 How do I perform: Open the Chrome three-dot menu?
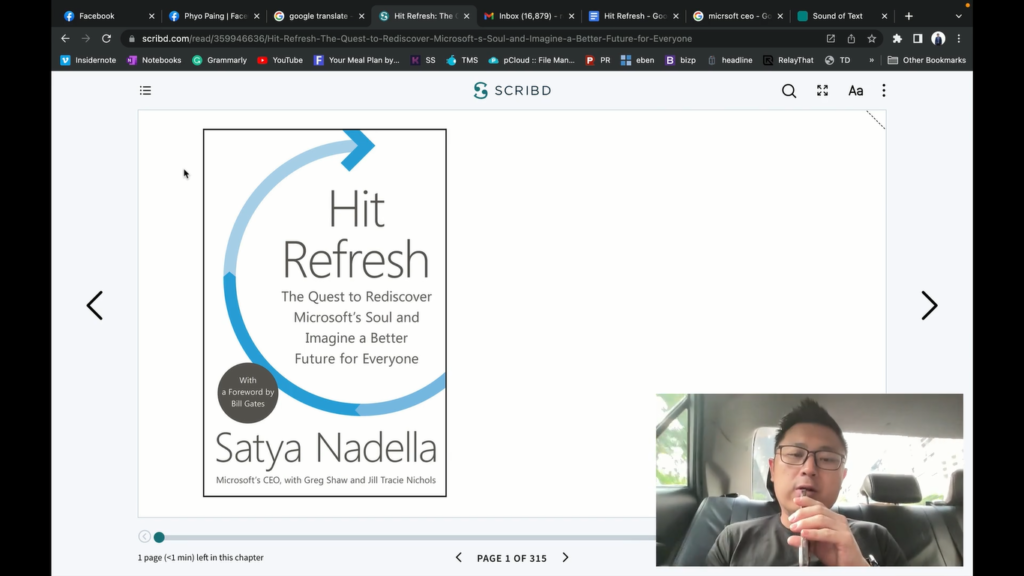(x=959, y=39)
